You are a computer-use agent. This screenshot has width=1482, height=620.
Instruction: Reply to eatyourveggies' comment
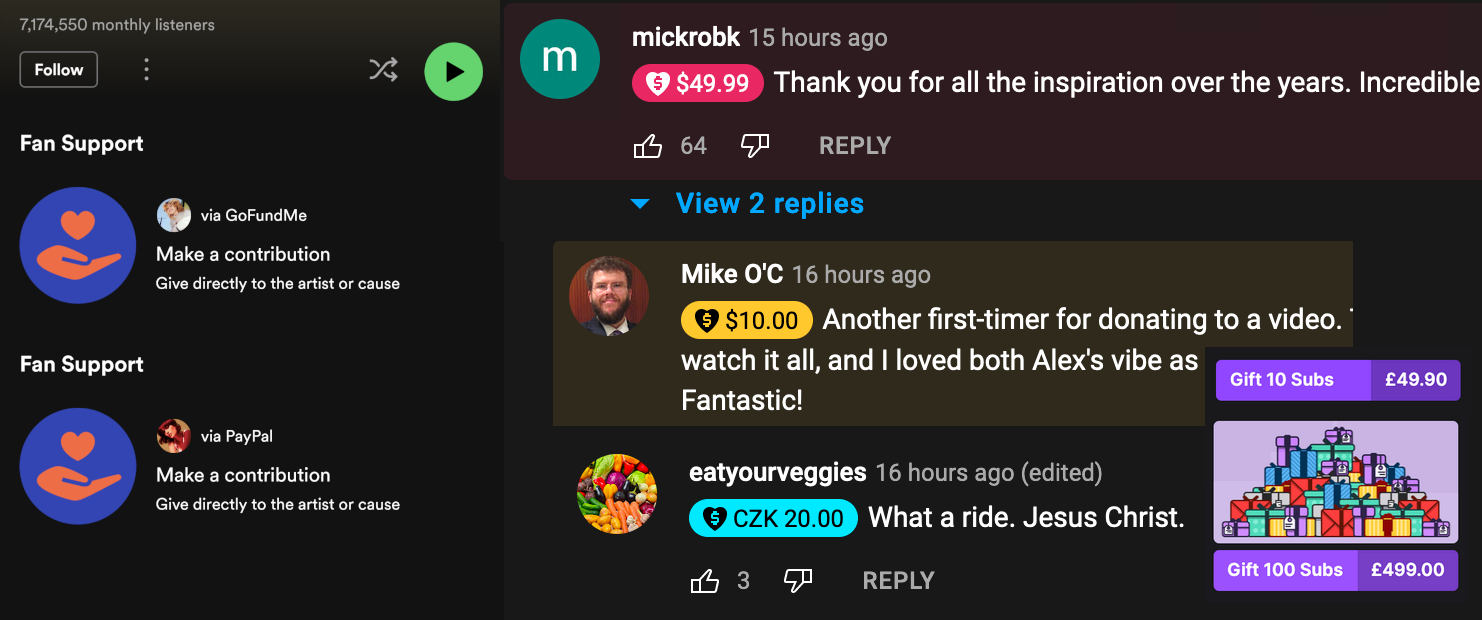tap(898, 581)
